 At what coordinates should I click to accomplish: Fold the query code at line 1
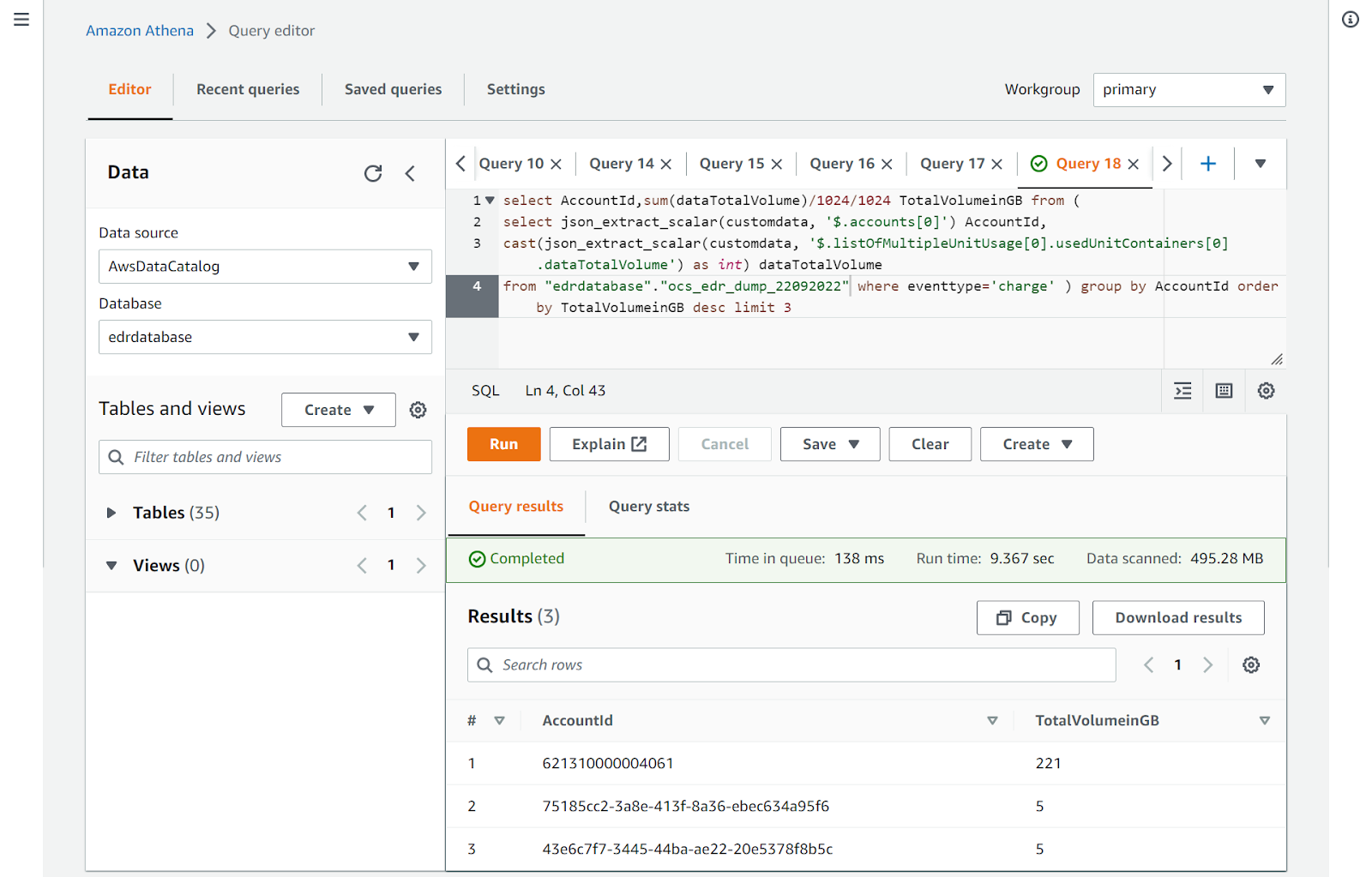(x=490, y=201)
